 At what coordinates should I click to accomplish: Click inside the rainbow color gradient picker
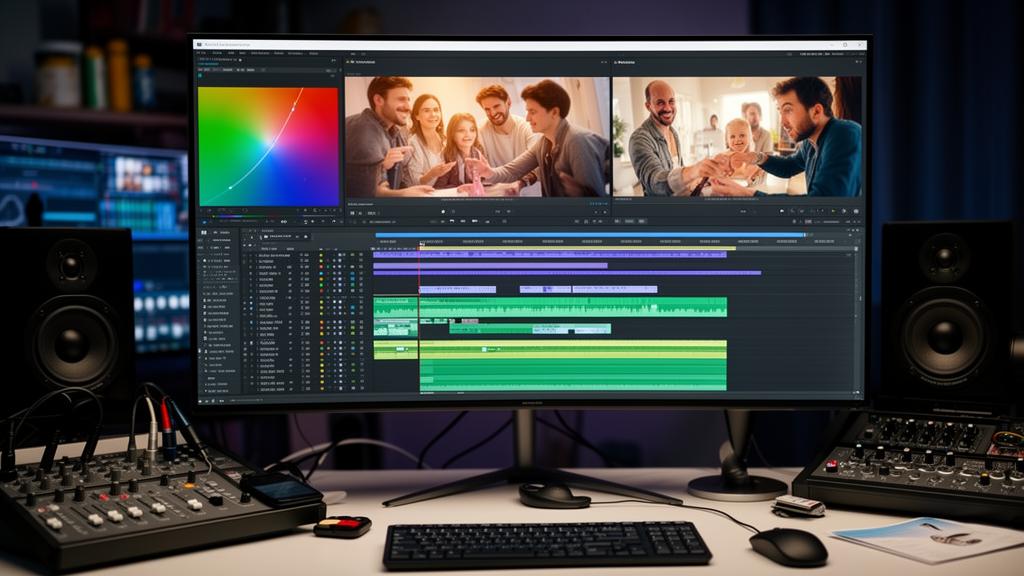[268, 146]
